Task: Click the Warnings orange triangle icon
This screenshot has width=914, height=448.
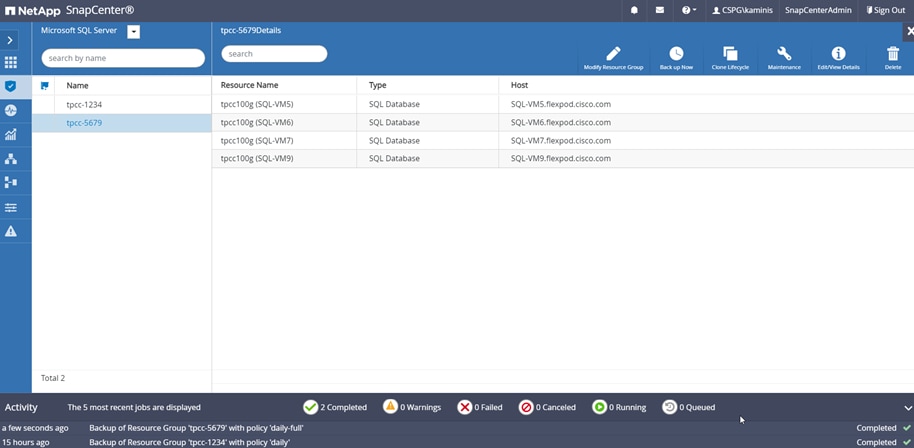Action: (391, 407)
